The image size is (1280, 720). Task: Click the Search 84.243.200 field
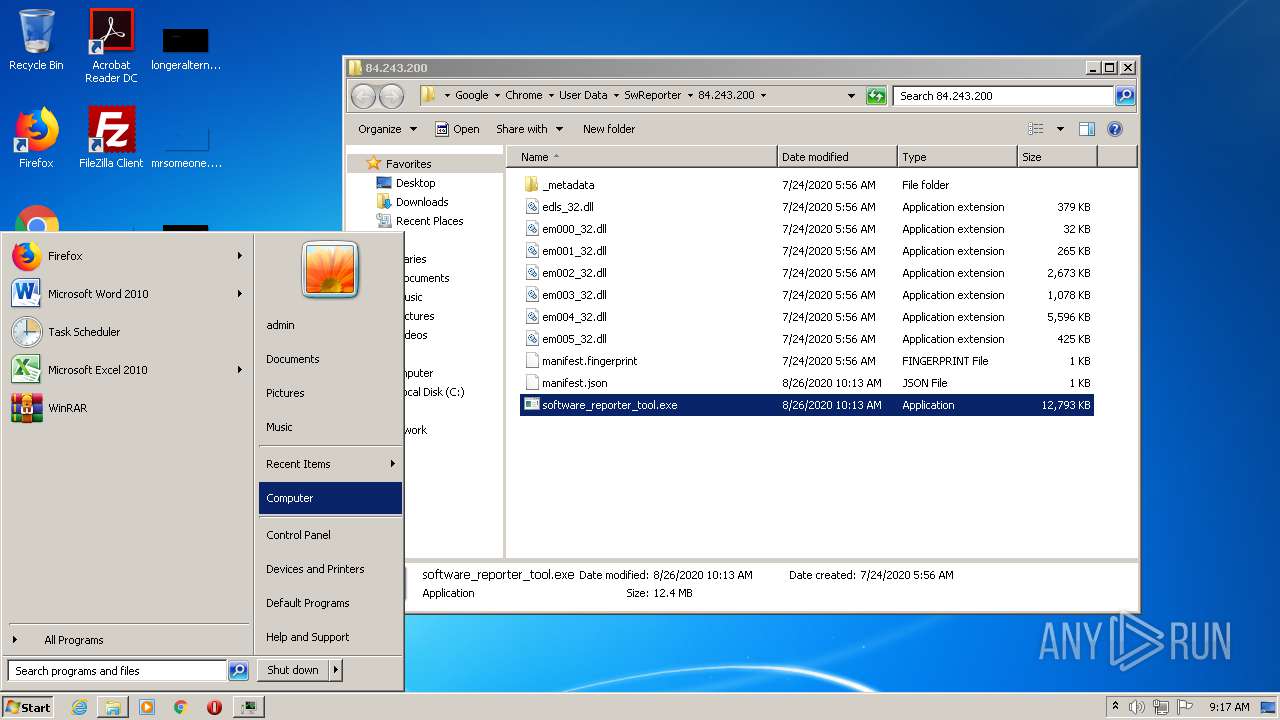click(x=1003, y=96)
